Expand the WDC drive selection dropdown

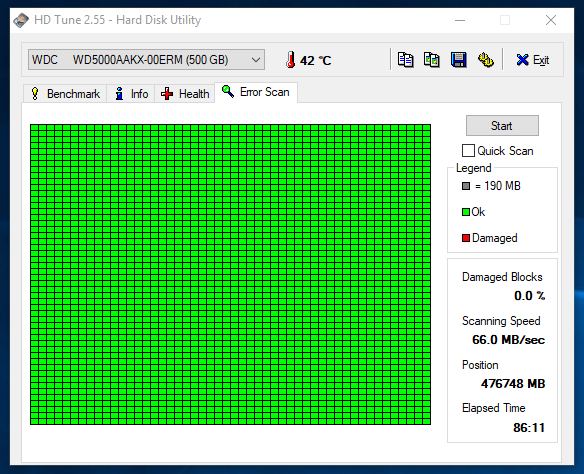pyautogui.click(x=146, y=60)
